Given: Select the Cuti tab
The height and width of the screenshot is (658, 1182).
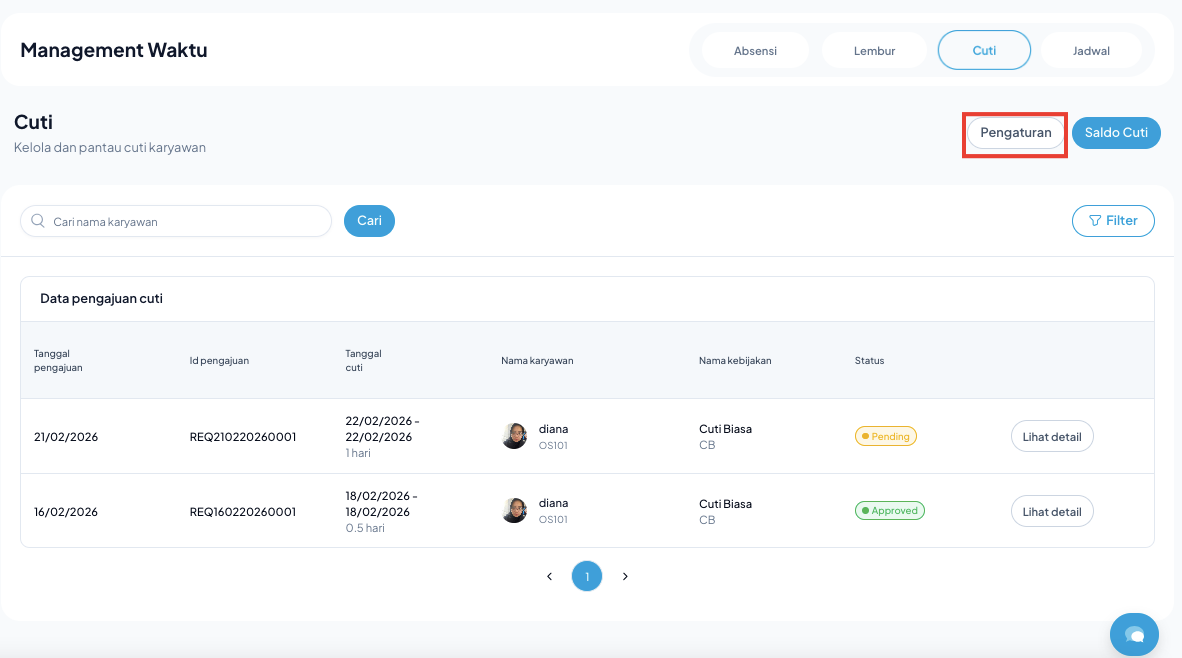Looking at the screenshot, I should [984, 50].
